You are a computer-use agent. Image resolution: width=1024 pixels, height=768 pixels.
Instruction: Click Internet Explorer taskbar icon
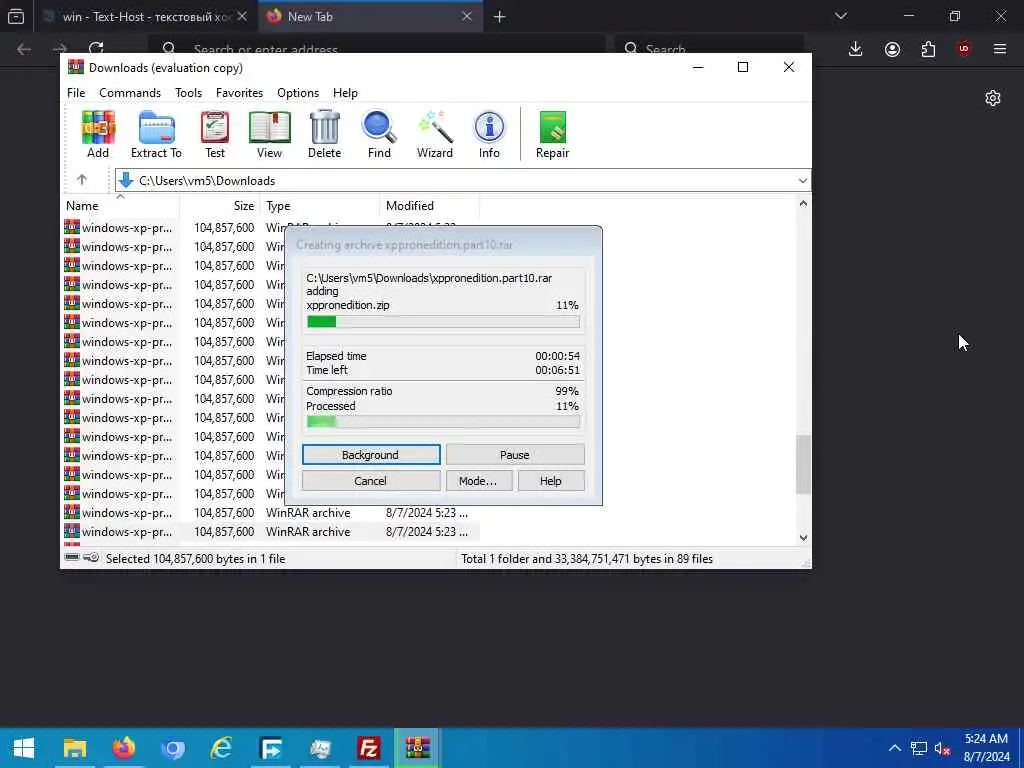tap(222, 748)
